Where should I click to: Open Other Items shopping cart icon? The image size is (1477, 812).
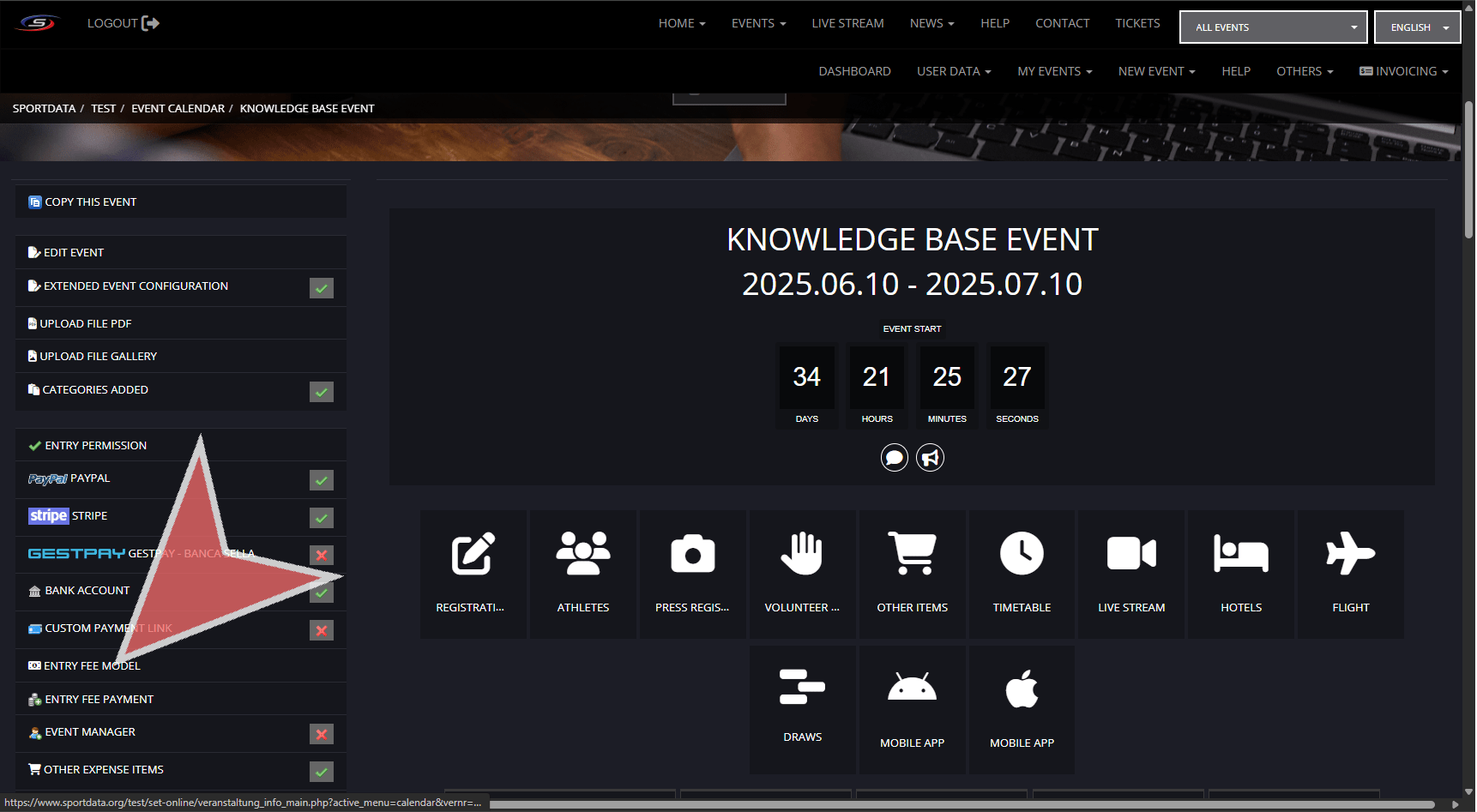912,554
